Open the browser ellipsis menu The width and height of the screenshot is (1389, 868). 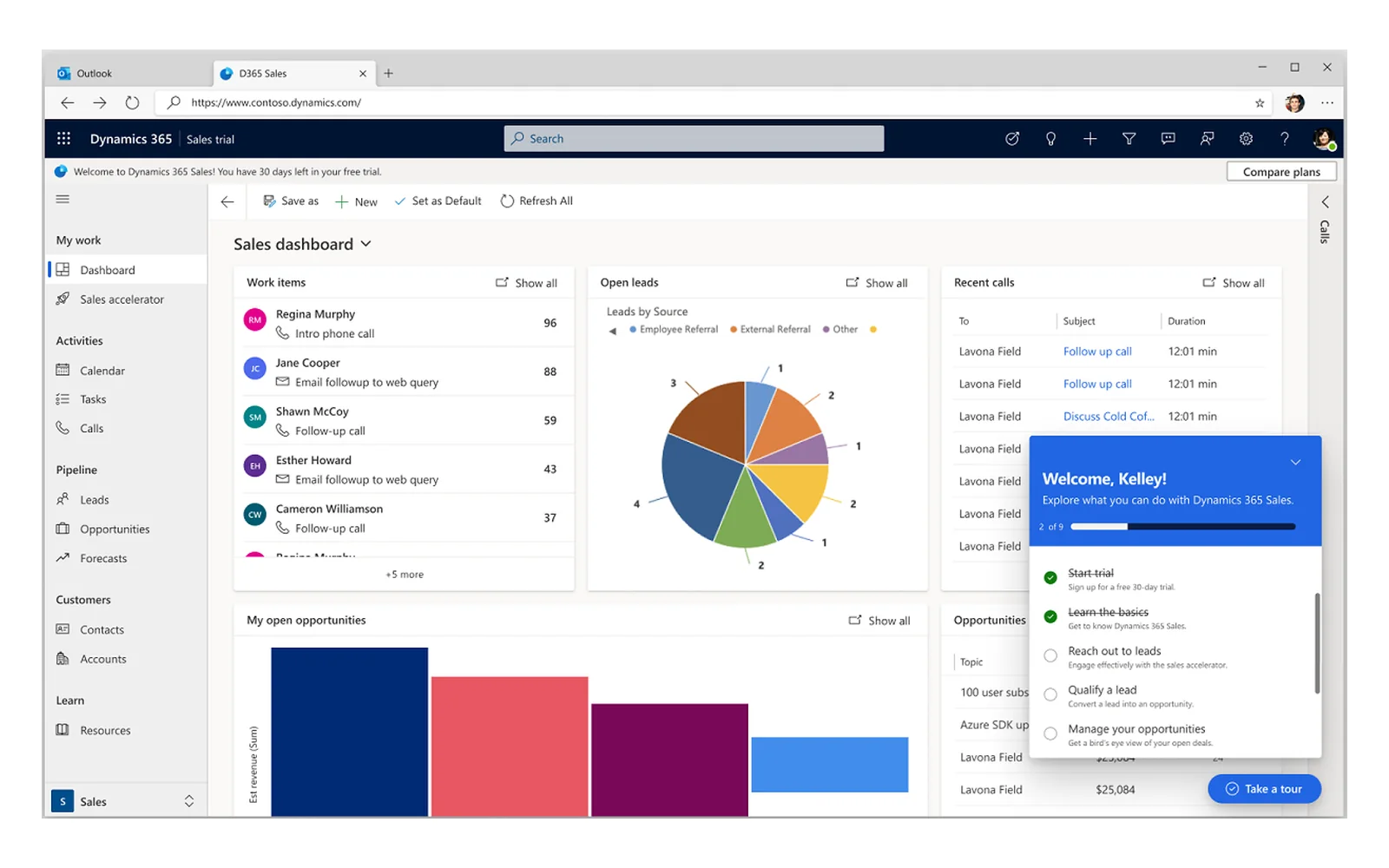coord(1327,102)
